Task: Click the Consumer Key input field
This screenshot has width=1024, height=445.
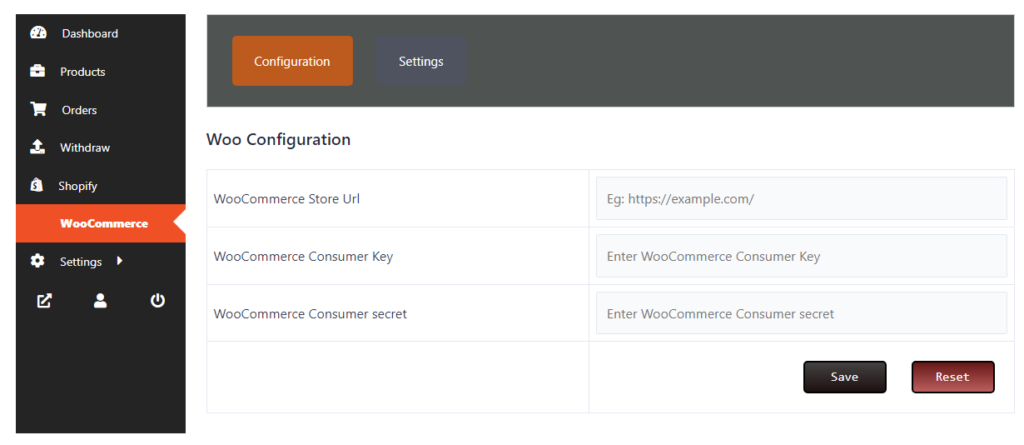Action: coord(801,256)
